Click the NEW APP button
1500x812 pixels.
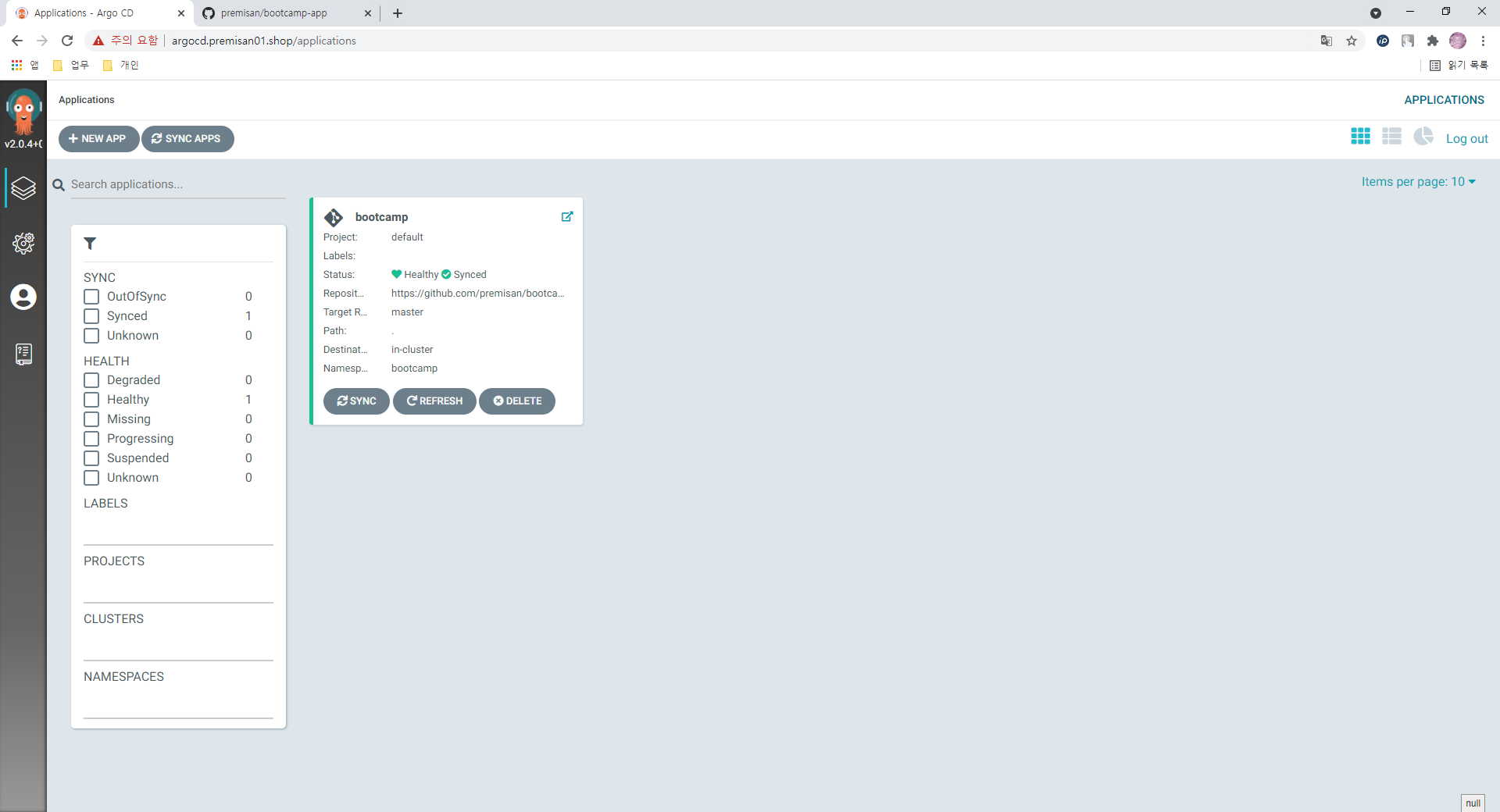[x=98, y=139]
